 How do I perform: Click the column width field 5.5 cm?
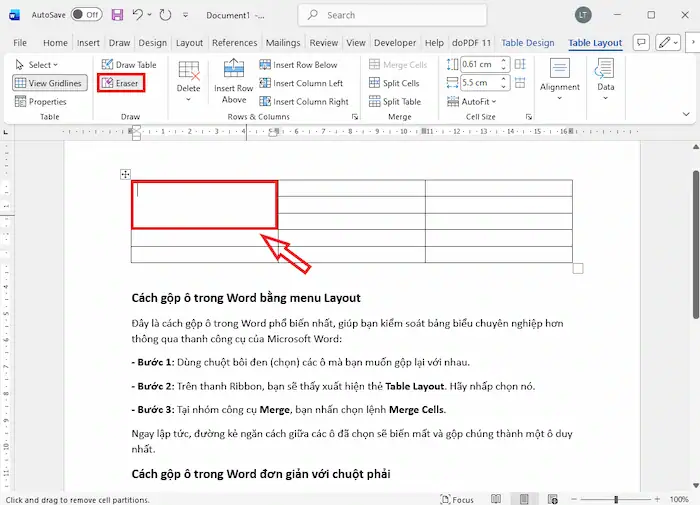click(x=479, y=83)
